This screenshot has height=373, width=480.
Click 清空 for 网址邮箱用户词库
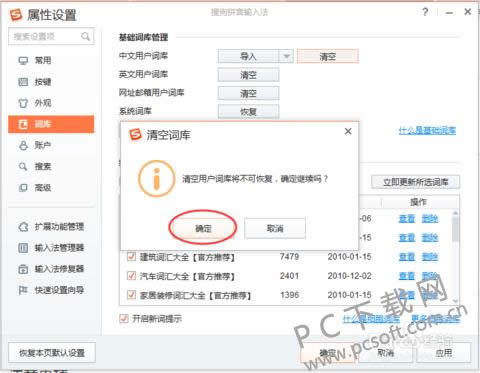point(248,93)
